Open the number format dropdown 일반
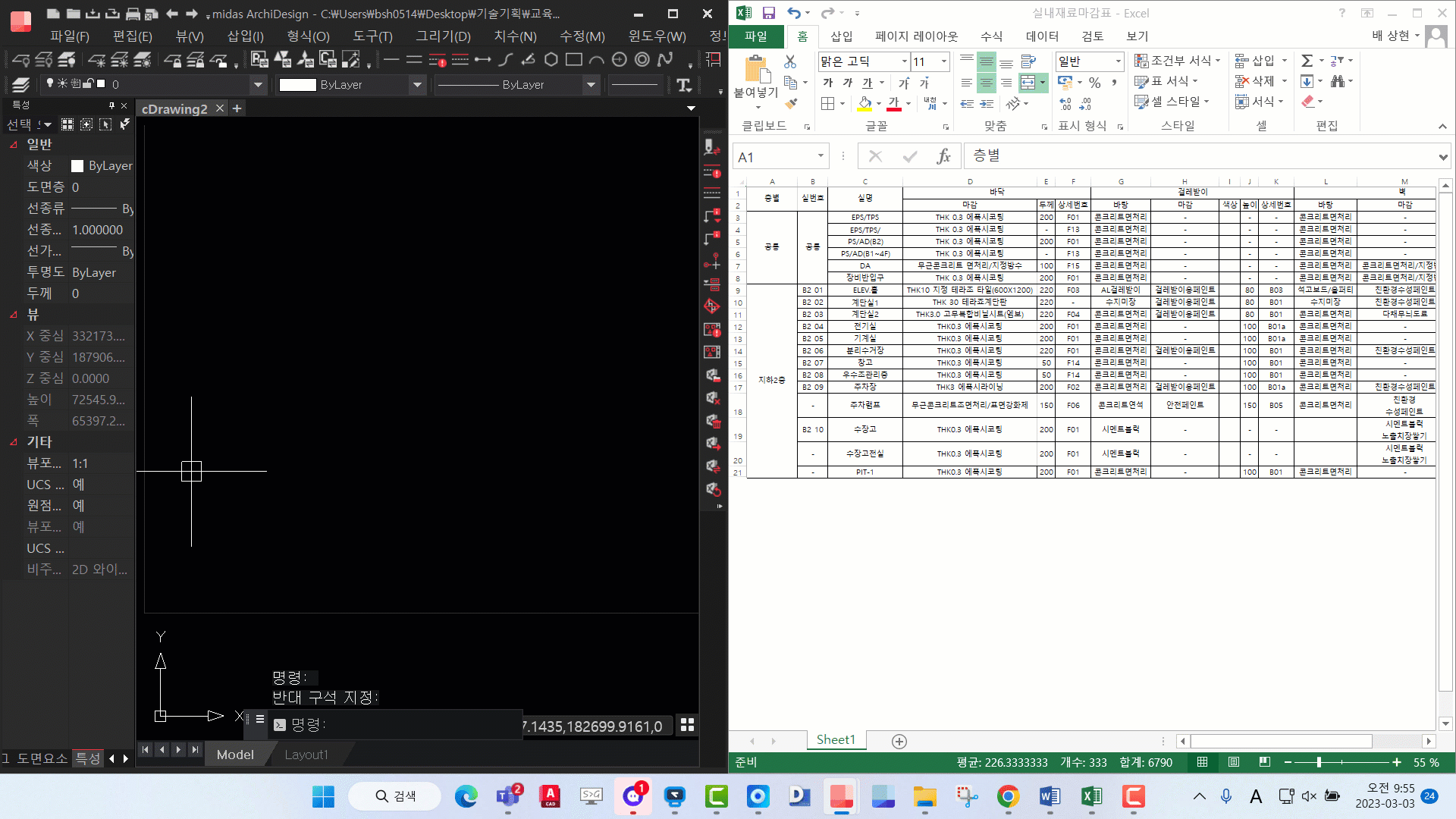Screen dimensions: 1456x819 click(1118, 61)
